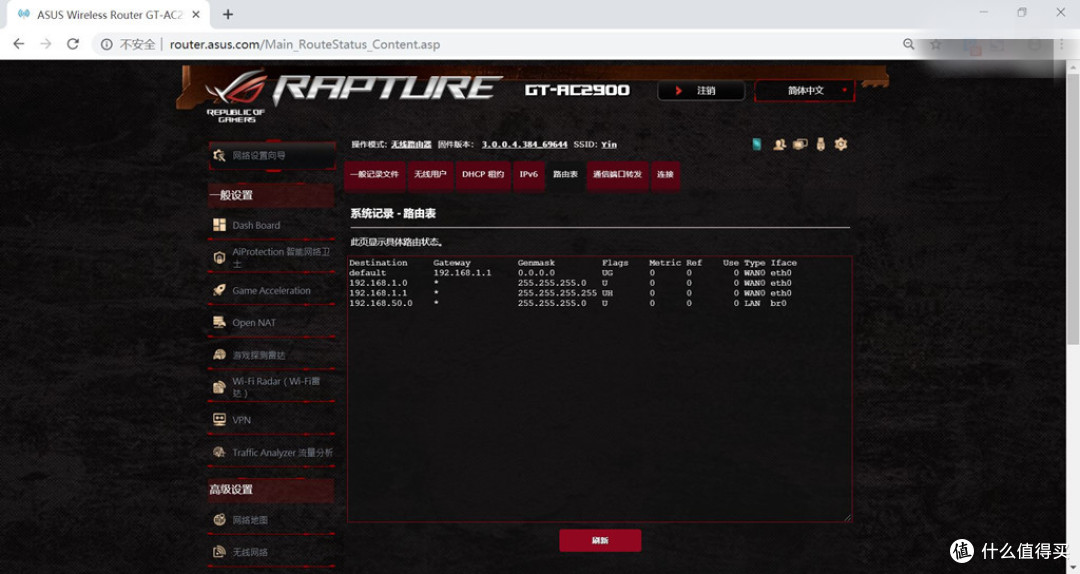Image resolution: width=1080 pixels, height=574 pixels.
Task: Click the Game Acceleration menu label
Action: coord(271,291)
